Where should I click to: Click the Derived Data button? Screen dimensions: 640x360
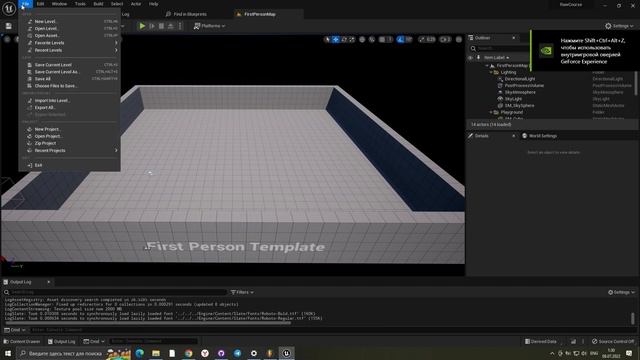point(540,341)
